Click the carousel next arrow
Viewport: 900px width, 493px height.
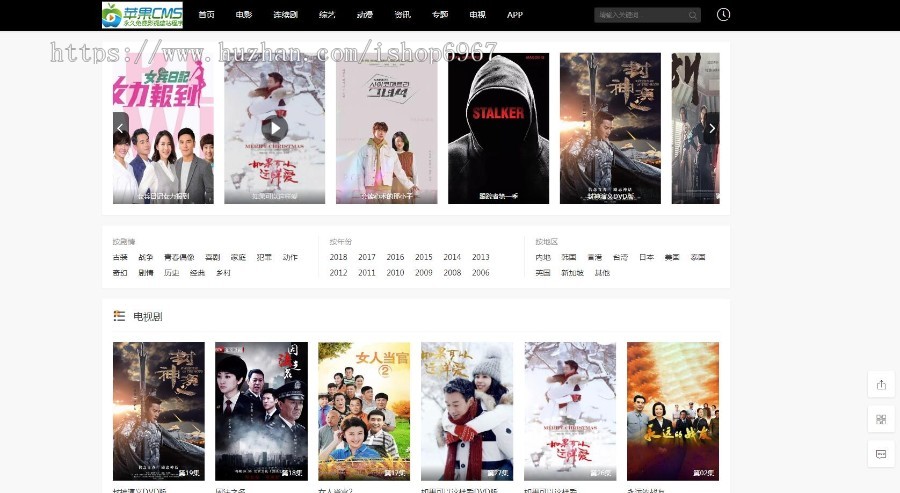point(712,128)
